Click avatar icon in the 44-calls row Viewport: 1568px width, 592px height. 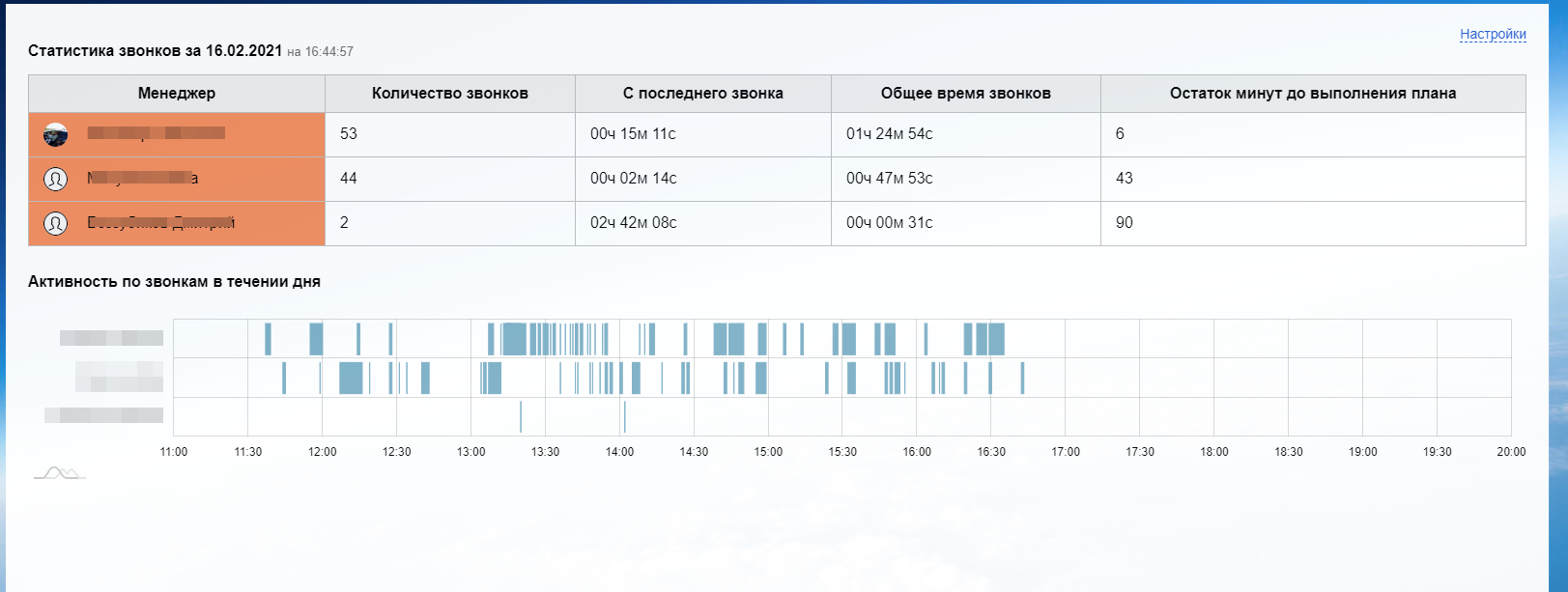click(56, 179)
